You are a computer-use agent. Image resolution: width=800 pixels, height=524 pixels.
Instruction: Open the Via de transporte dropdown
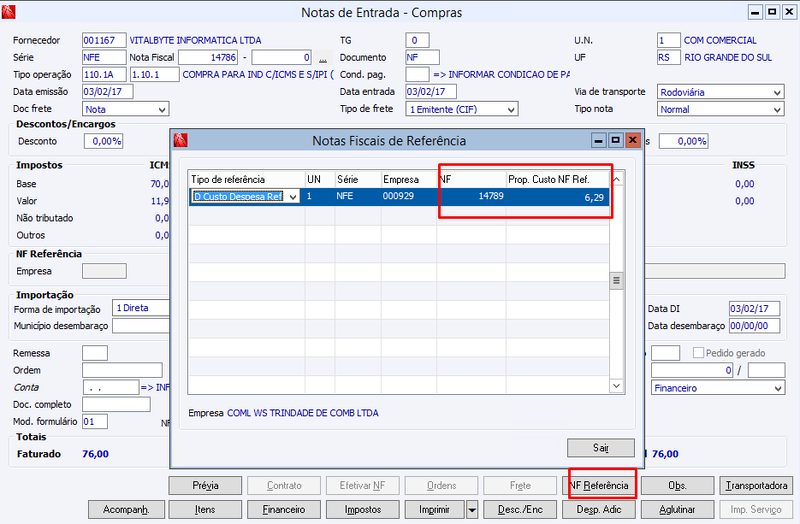click(x=777, y=92)
